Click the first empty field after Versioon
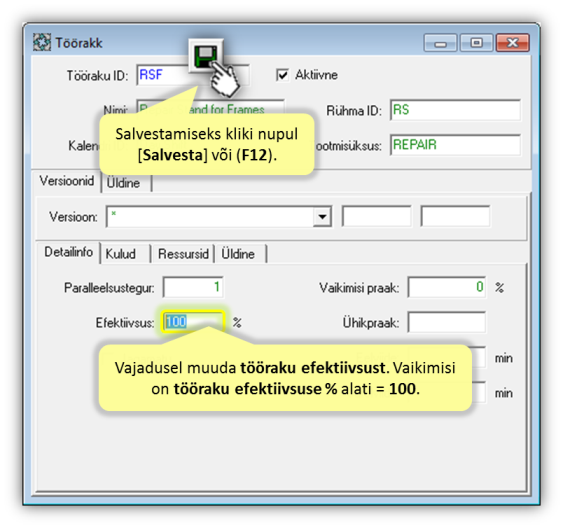The image size is (563, 528). (x=377, y=216)
